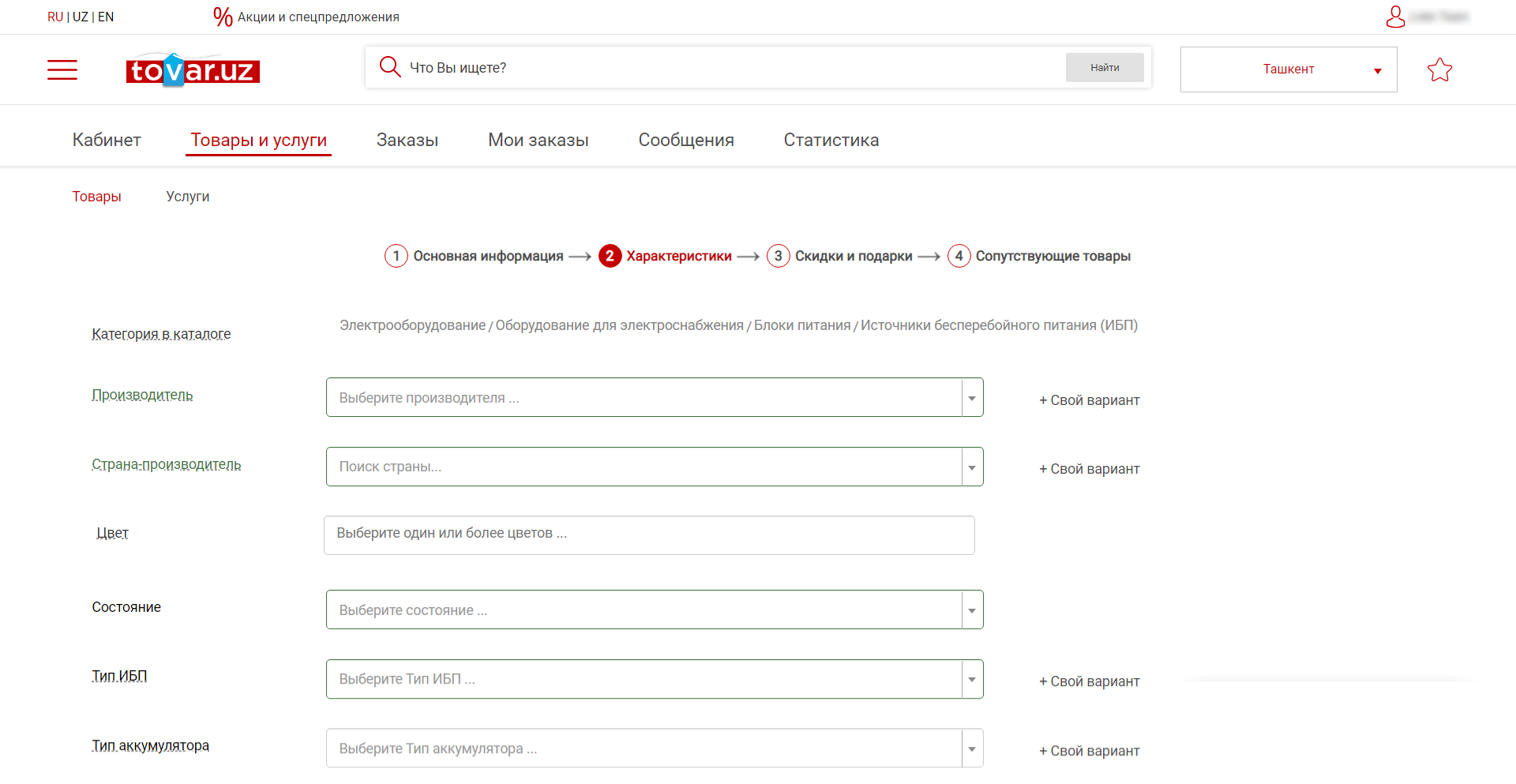
Task: Click the Тип аккумулятора label
Action: [x=150, y=745]
